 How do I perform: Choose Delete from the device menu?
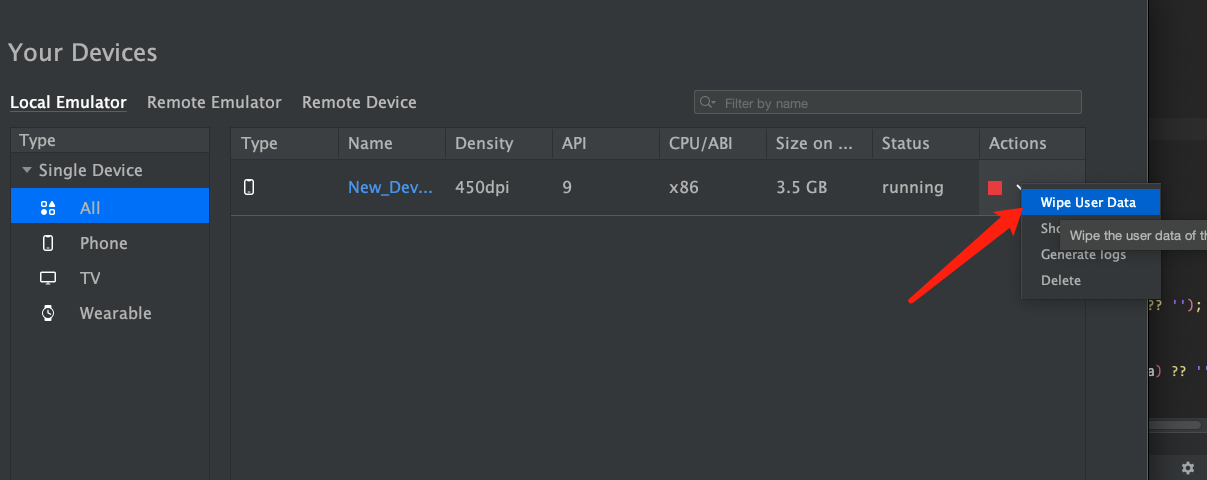pos(1061,280)
